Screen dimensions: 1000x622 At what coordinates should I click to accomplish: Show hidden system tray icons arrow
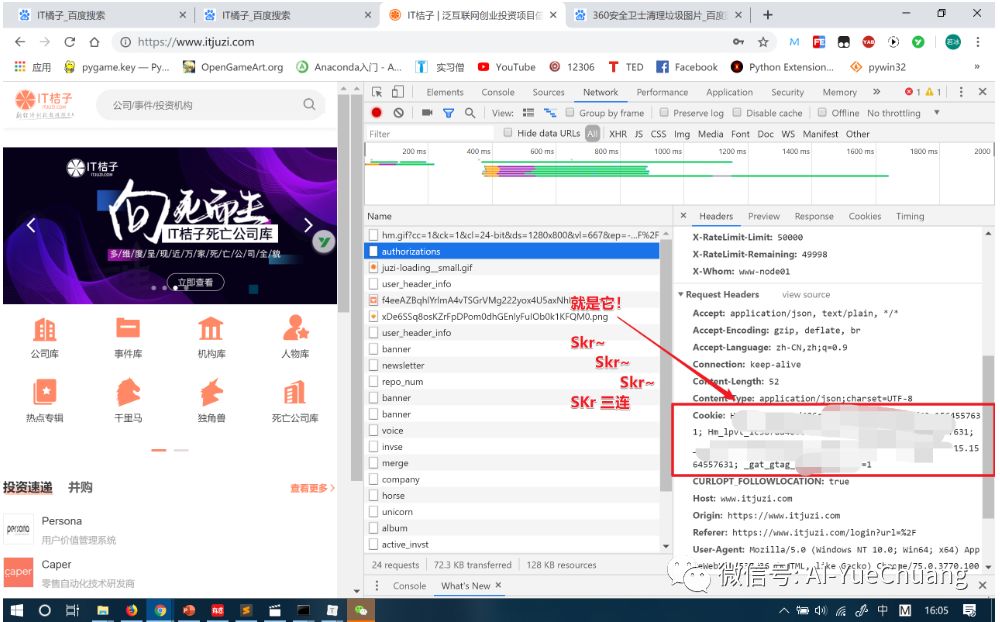coord(784,611)
